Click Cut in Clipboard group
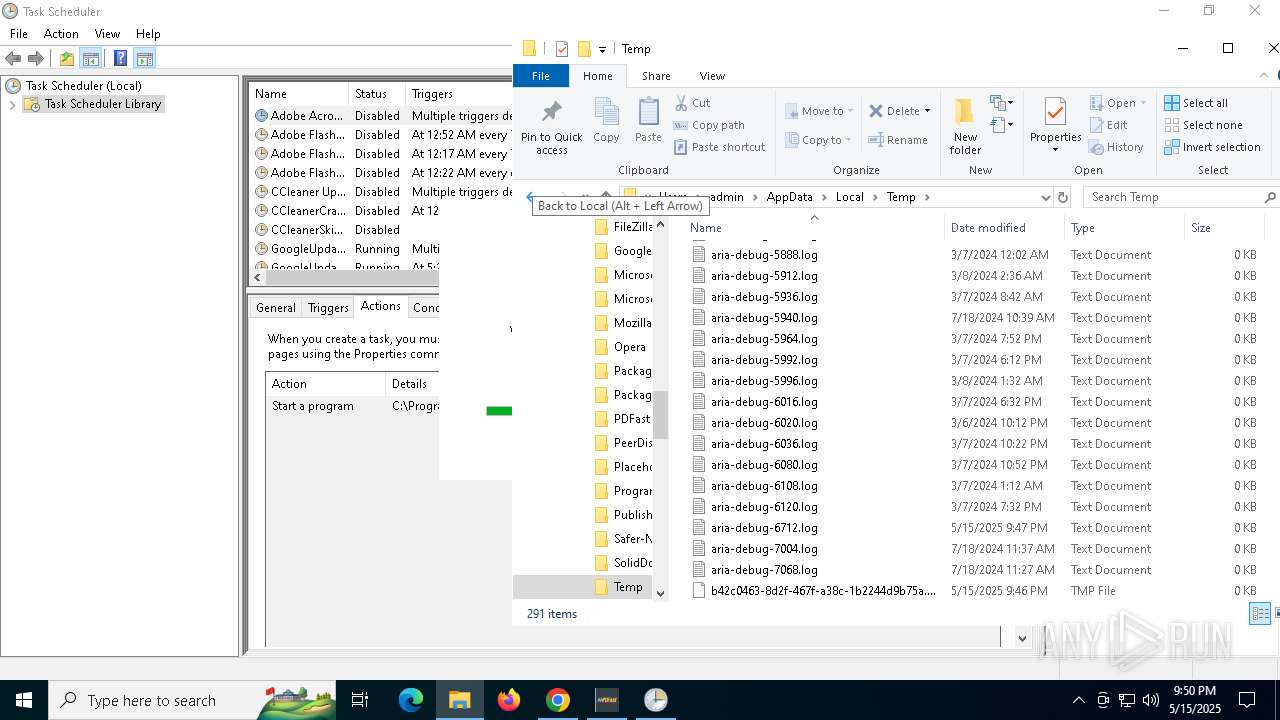Viewport: 1280px width, 720px height. coord(692,103)
